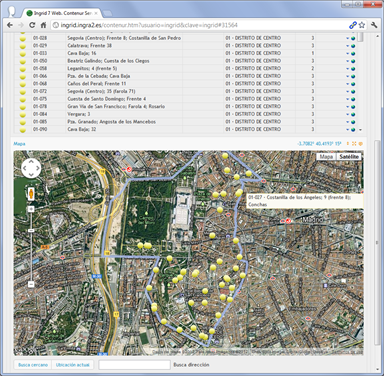Open dropdown arrow in row 01-078
Image resolution: width=384 pixels, height=376 pixels.
click(347, 107)
